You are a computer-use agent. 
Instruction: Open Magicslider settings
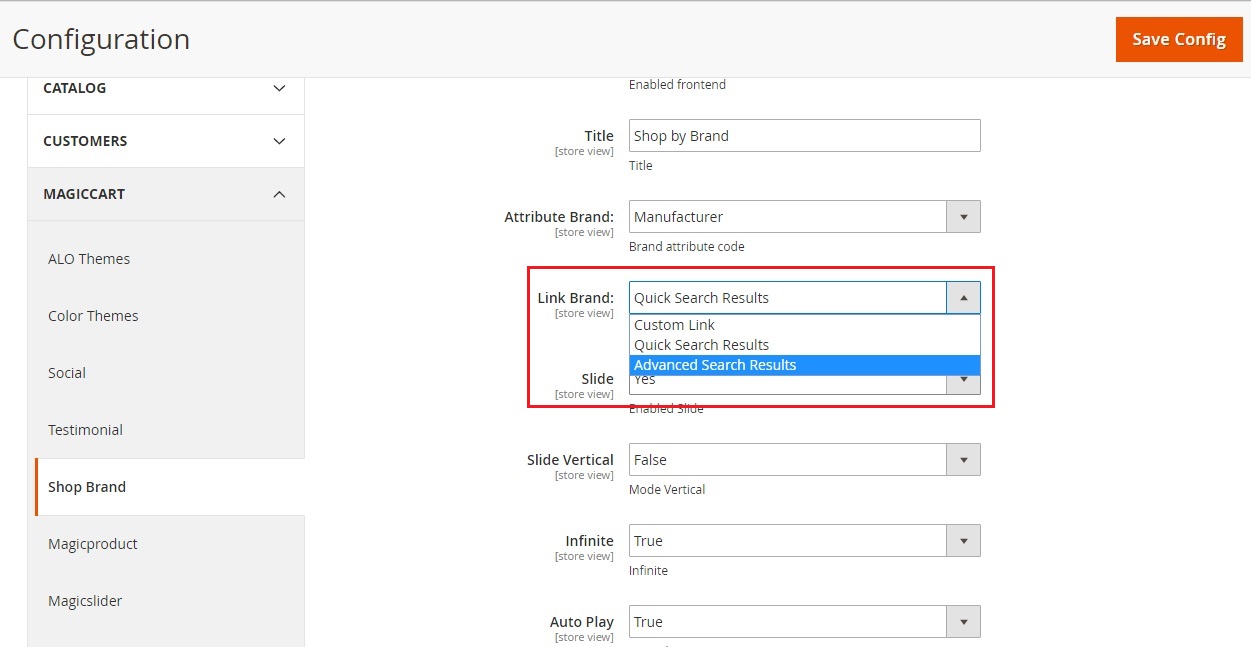(85, 601)
